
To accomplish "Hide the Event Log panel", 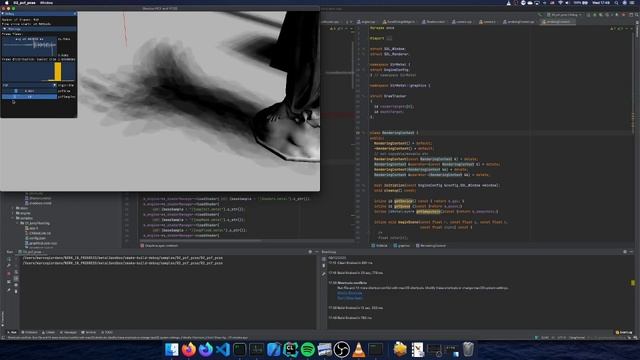I will click(x=631, y=252).
